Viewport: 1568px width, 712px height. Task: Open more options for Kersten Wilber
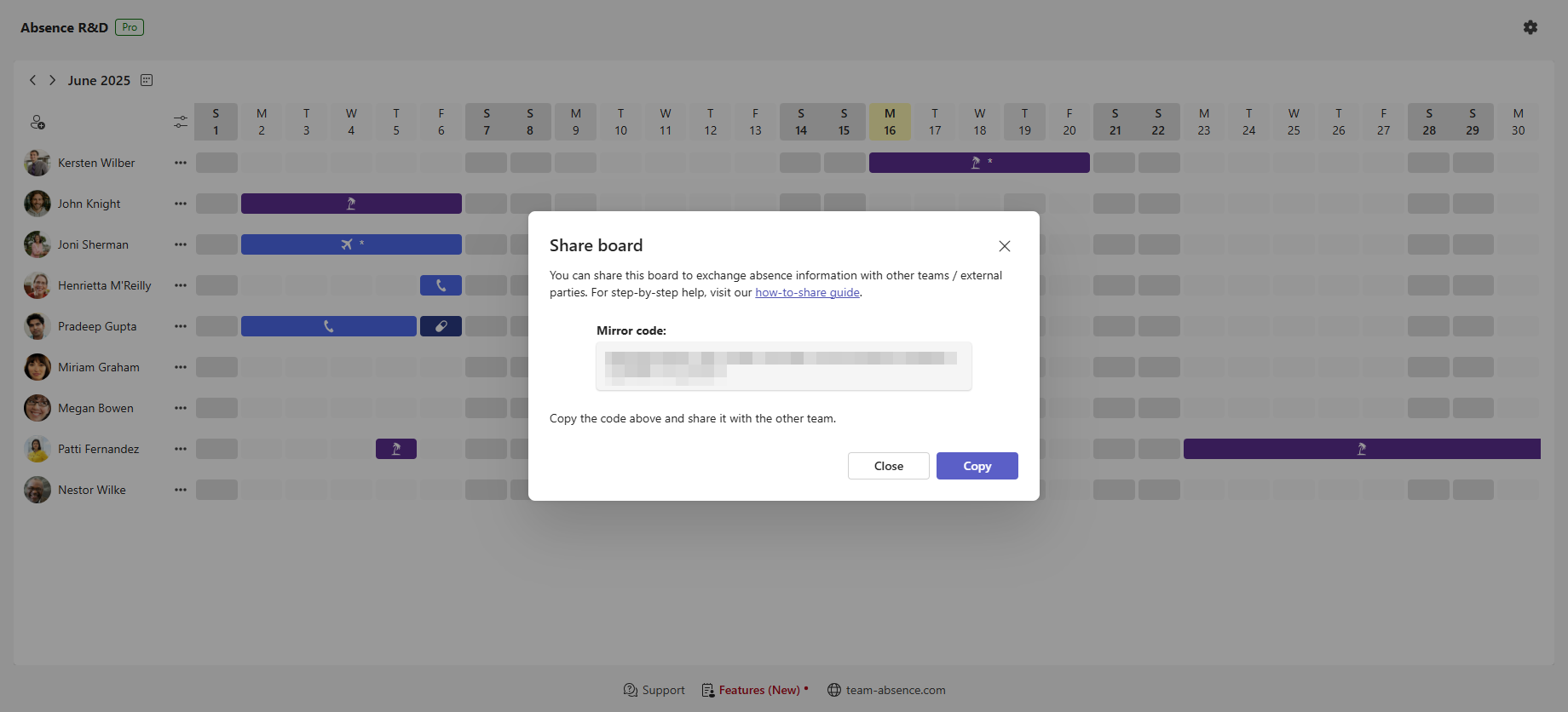click(x=181, y=163)
